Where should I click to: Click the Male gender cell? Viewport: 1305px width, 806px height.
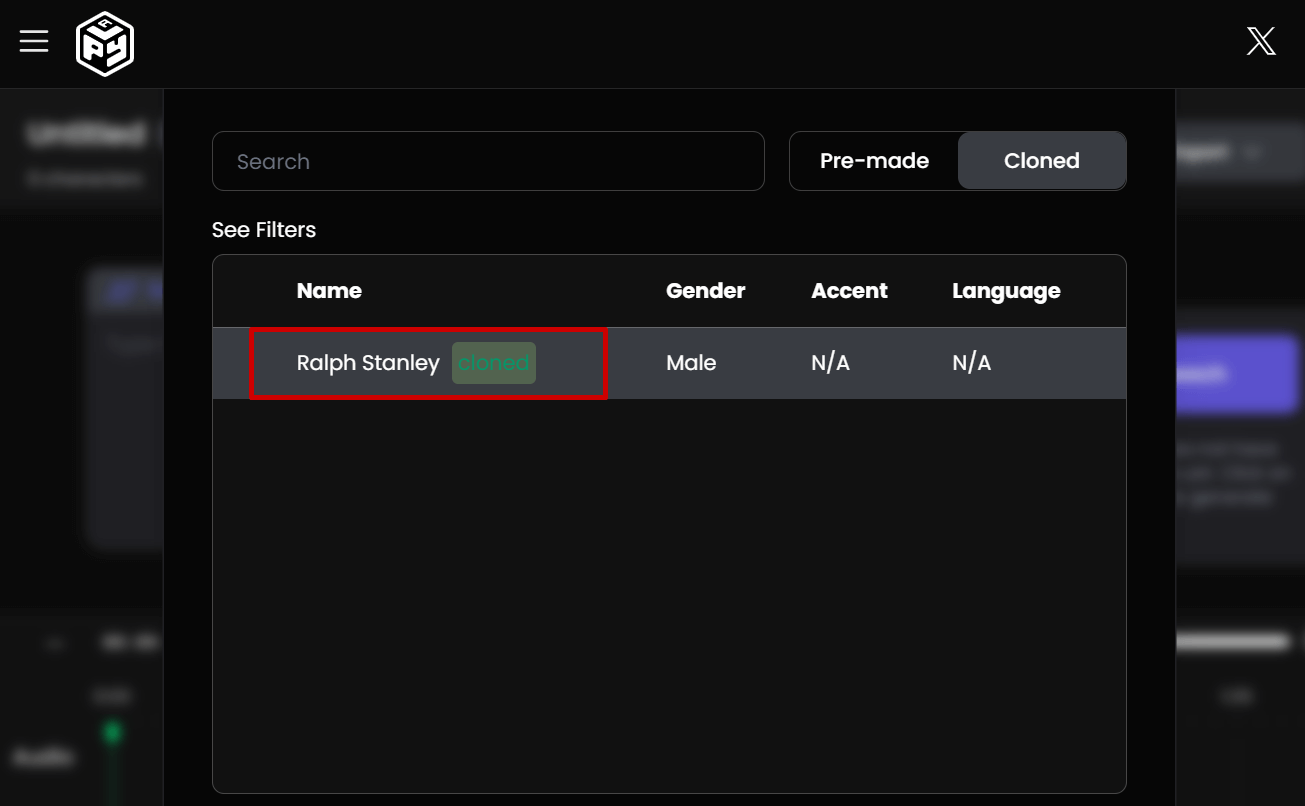point(691,363)
